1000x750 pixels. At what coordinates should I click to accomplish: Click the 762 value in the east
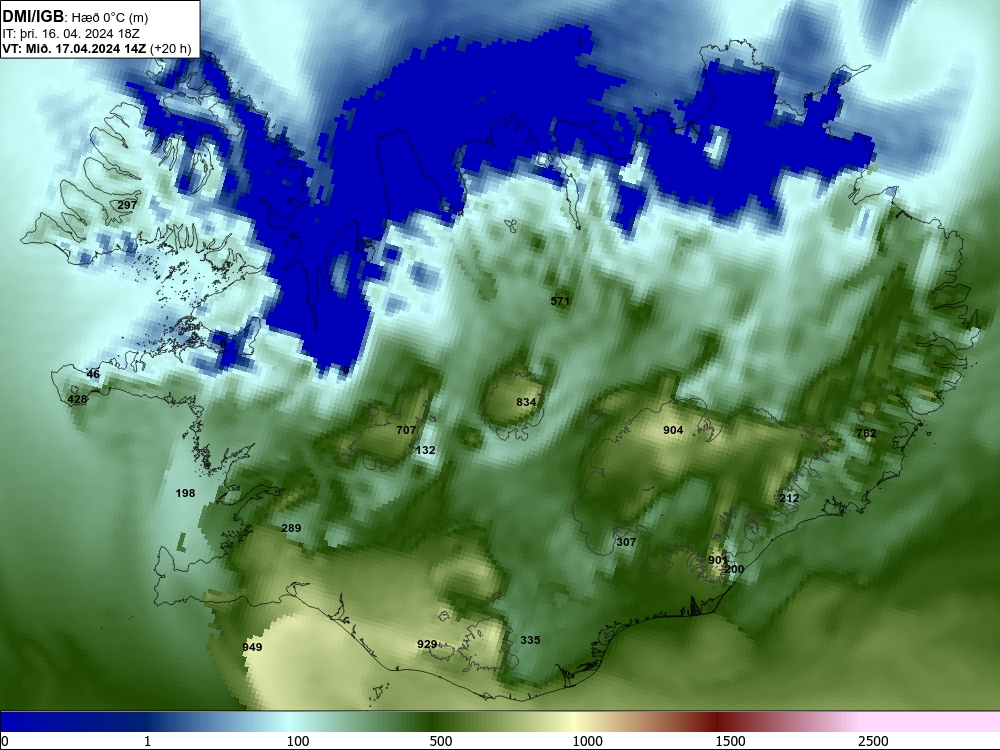866,433
